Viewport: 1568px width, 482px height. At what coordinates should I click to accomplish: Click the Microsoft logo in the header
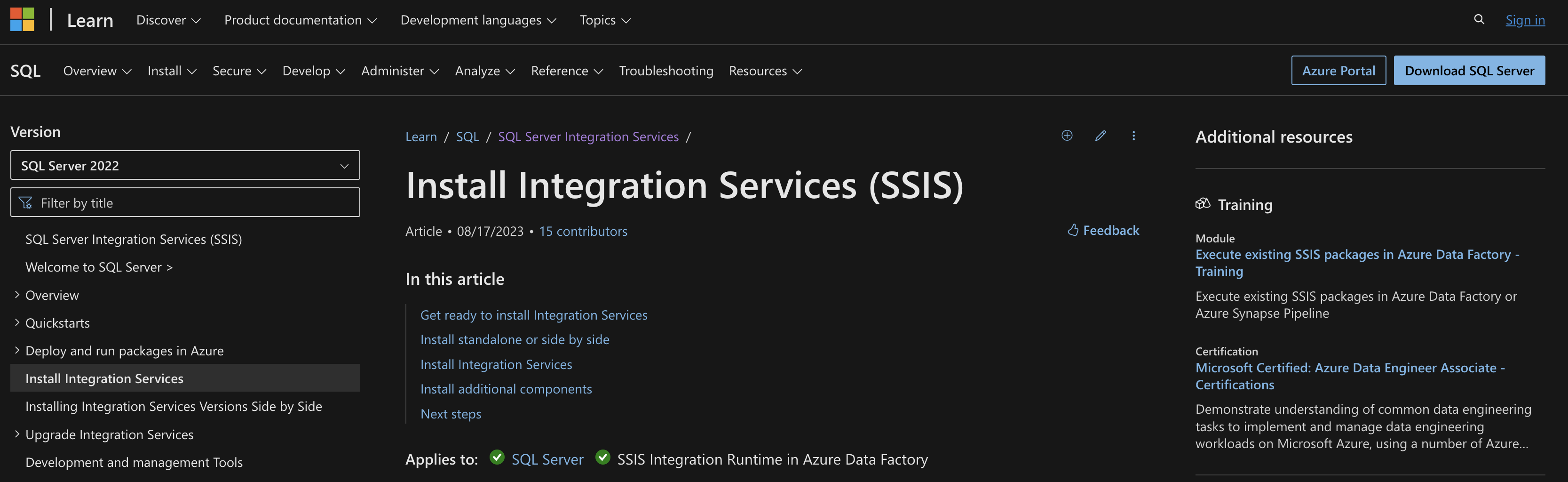click(x=22, y=19)
